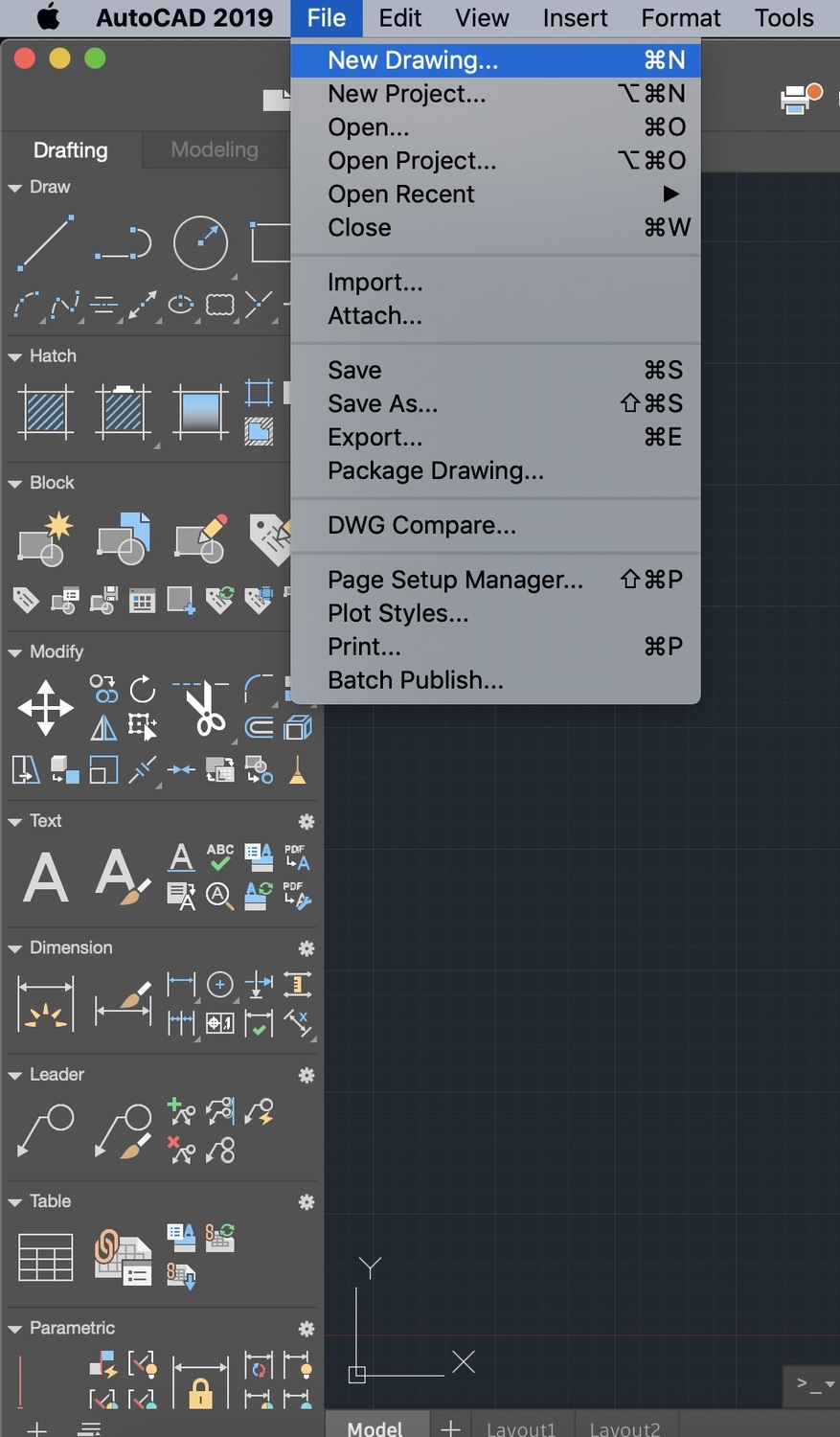Click the Check Spelling ABC icon
Viewport: 840px width, 1437px height.
tap(220, 856)
